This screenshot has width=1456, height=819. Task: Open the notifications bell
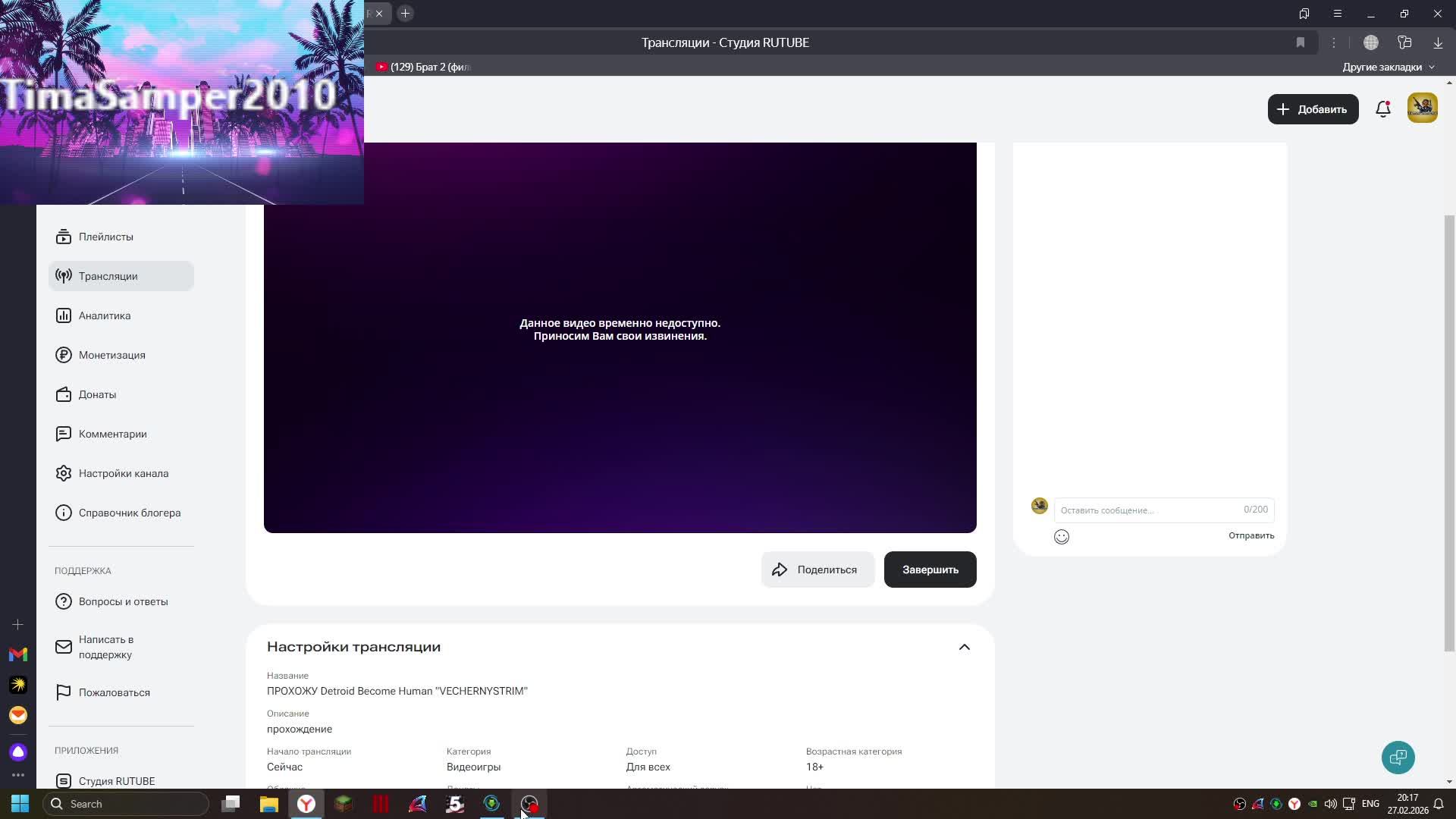coord(1382,109)
